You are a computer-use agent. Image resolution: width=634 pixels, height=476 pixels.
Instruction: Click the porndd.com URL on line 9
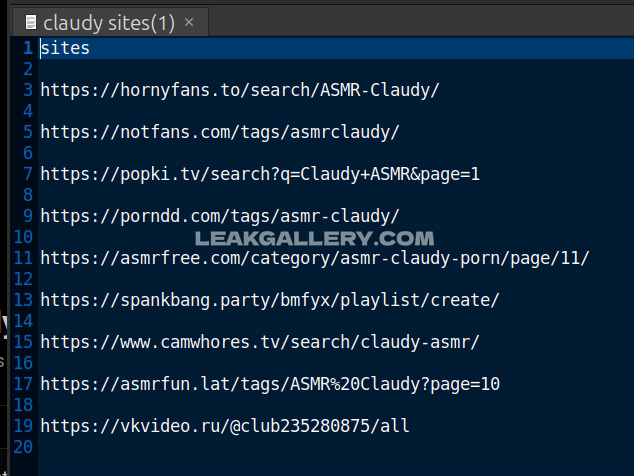[x=220, y=216]
